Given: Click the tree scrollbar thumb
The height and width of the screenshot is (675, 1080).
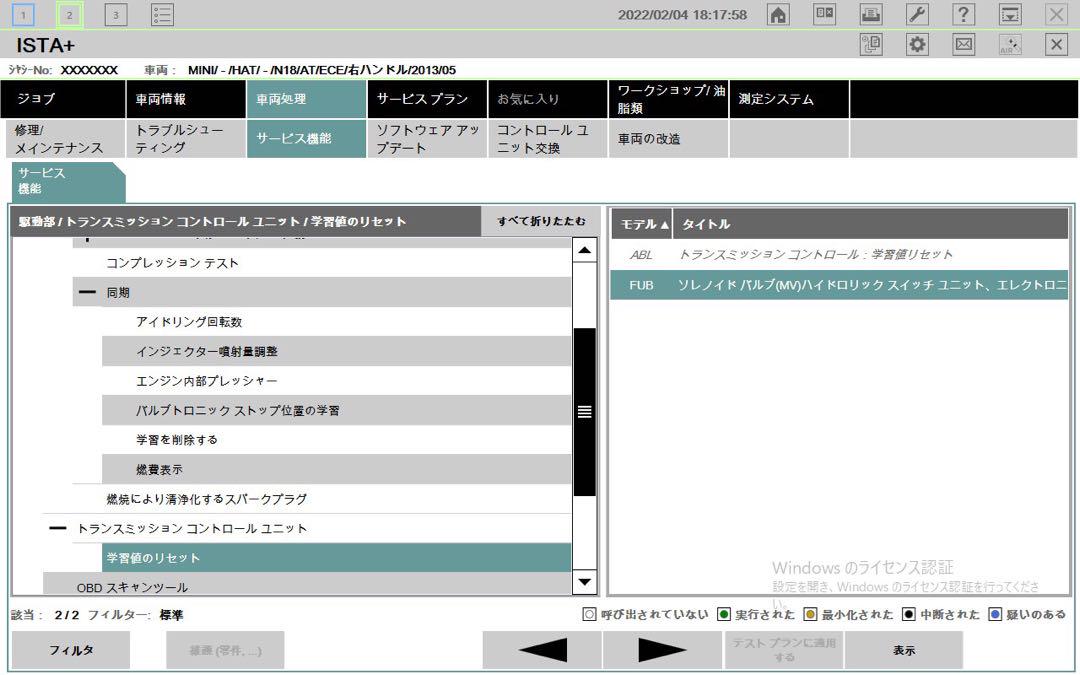Looking at the screenshot, I should coord(584,412).
